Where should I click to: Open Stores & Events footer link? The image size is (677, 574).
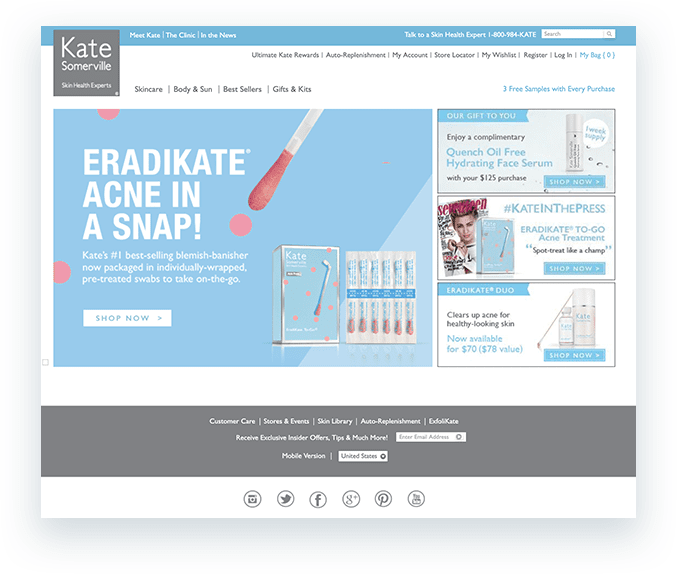tap(286, 421)
